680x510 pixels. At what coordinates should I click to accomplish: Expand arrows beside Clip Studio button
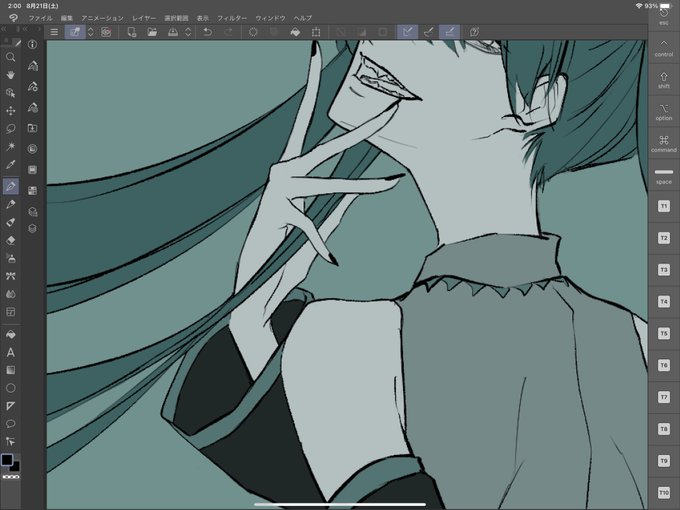coord(91,32)
